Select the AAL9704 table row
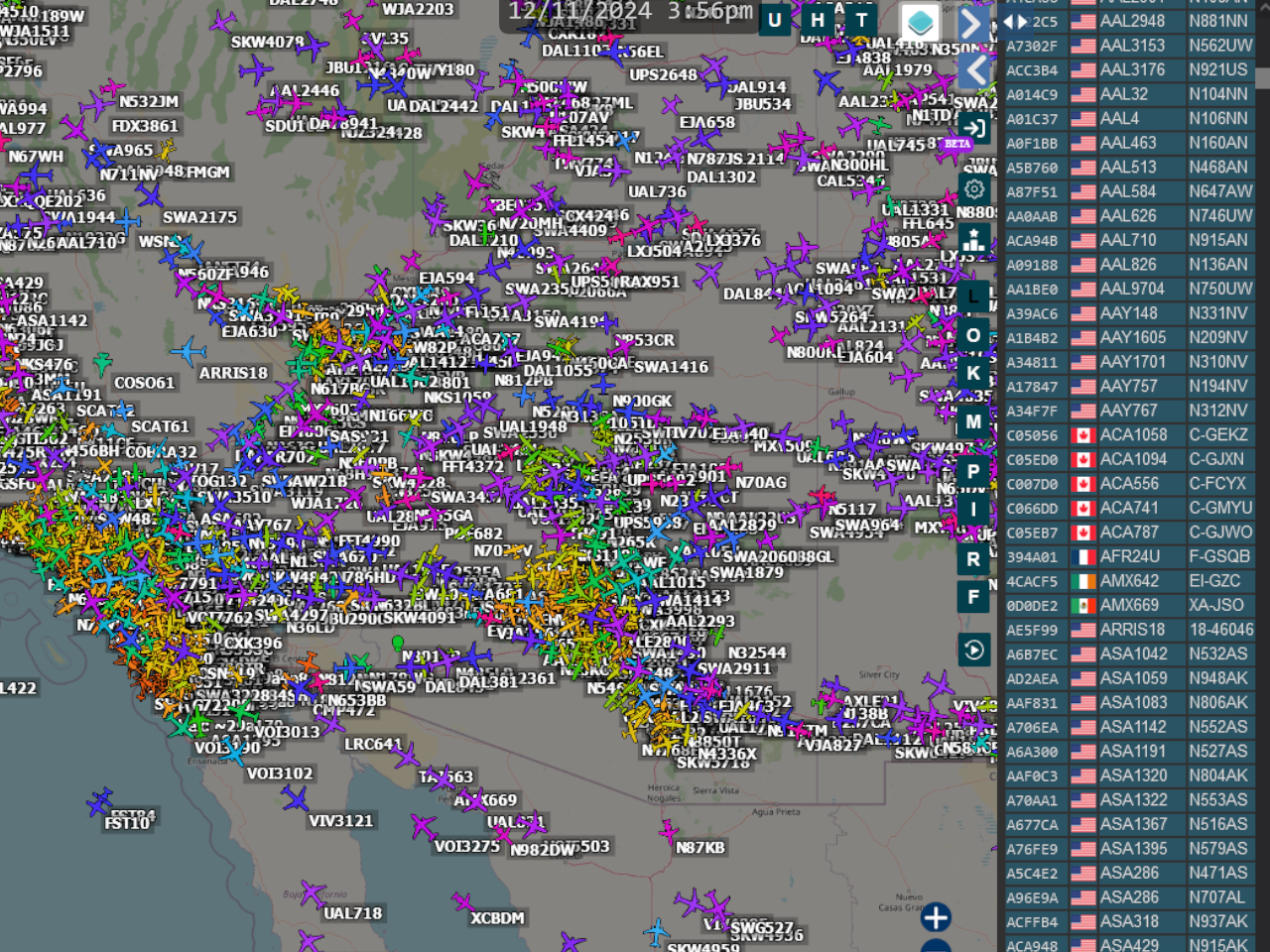This screenshot has height=952, width=1270. click(1128, 289)
